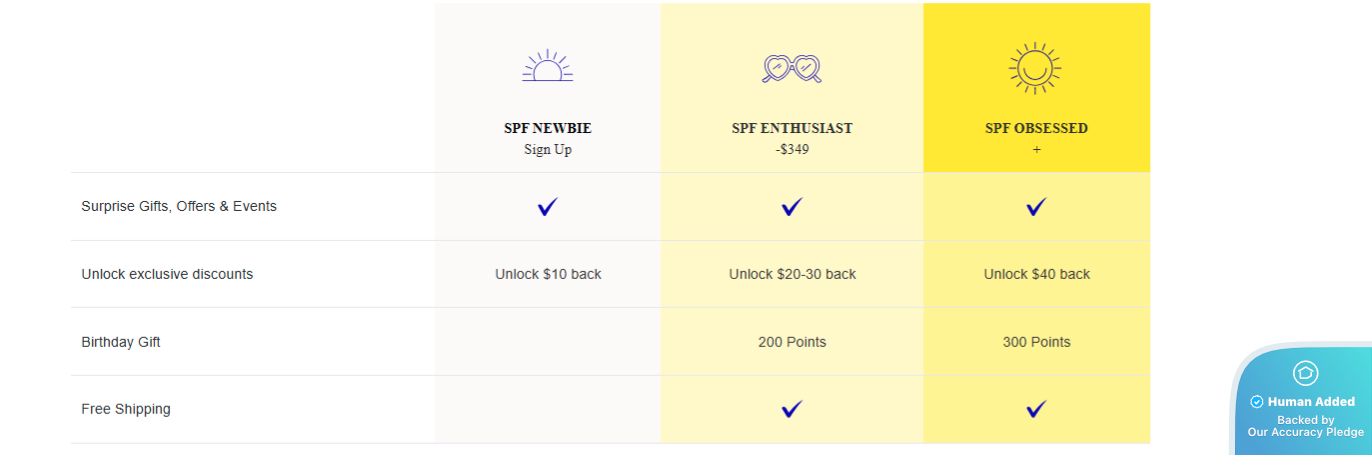This screenshot has height=455, width=1372.
Task: Select the SPF NEWBIE tier heading
Action: pyautogui.click(x=548, y=129)
